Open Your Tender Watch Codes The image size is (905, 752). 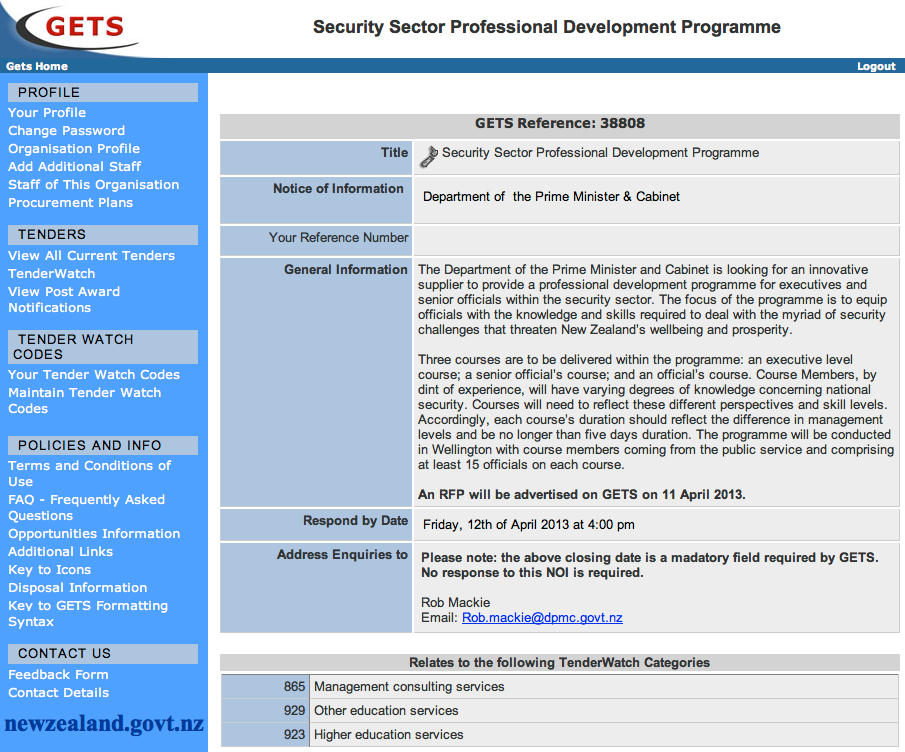pyautogui.click(x=94, y=375)
